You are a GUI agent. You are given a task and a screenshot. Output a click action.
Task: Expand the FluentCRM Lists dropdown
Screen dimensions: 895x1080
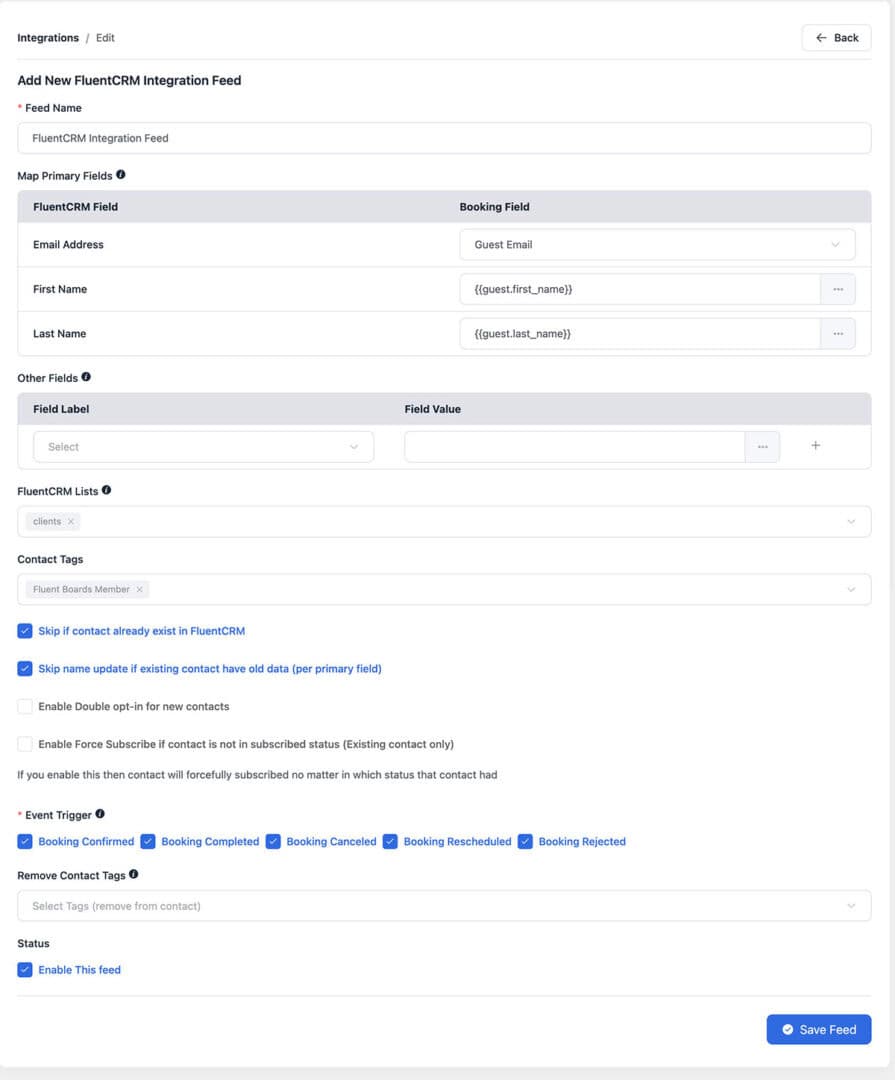point(851,521)
